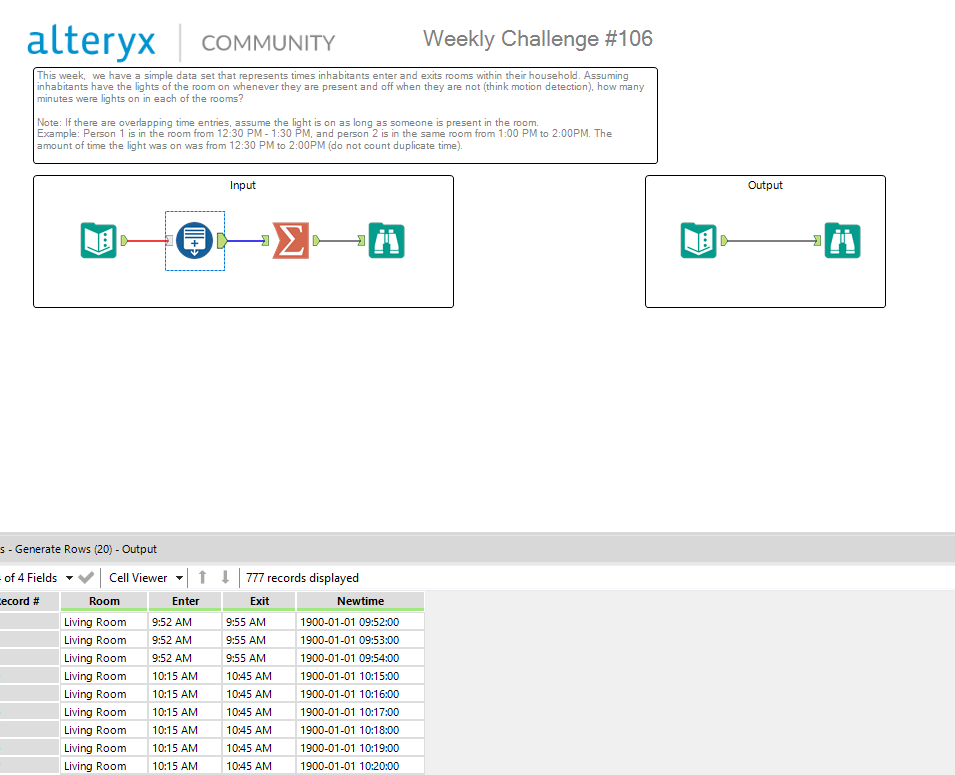
Task: Click the Summarize tool output anchor
Action: [316, 241]
